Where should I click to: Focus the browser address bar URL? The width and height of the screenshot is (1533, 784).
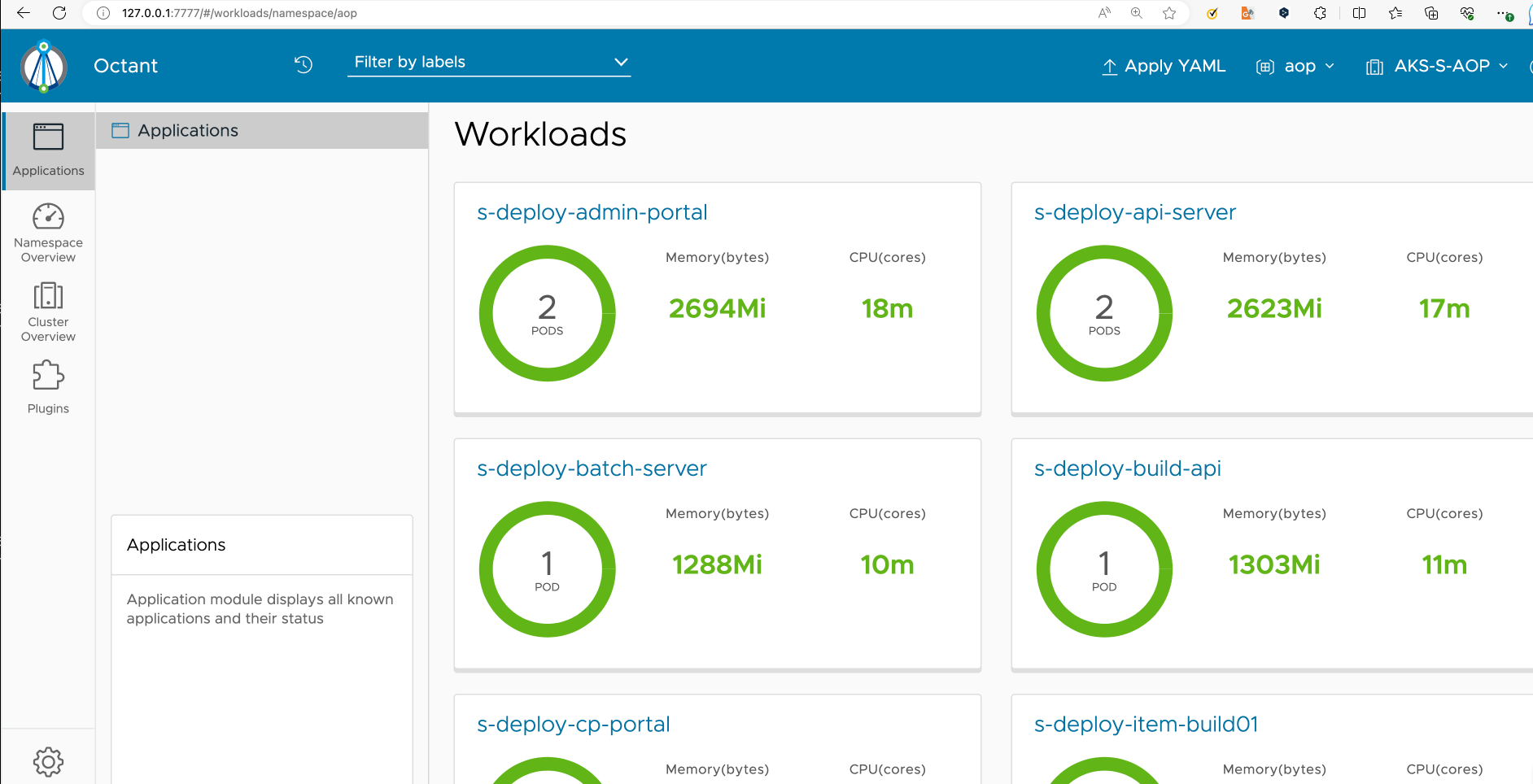click(x=239, y=13)
